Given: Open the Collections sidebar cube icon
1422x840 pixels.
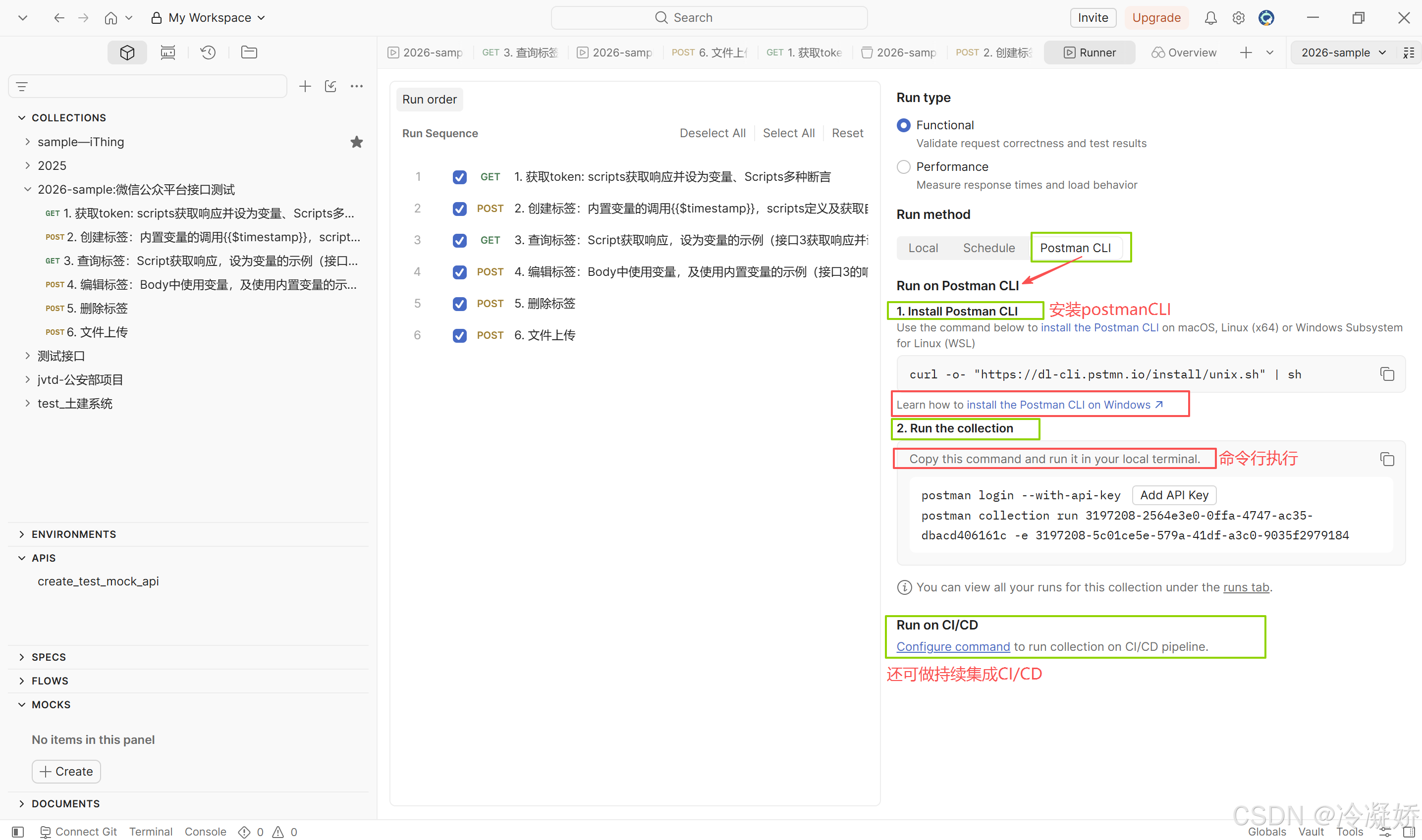Looking at the screenshot, I should pyautogui.click(x=127, y=52).
